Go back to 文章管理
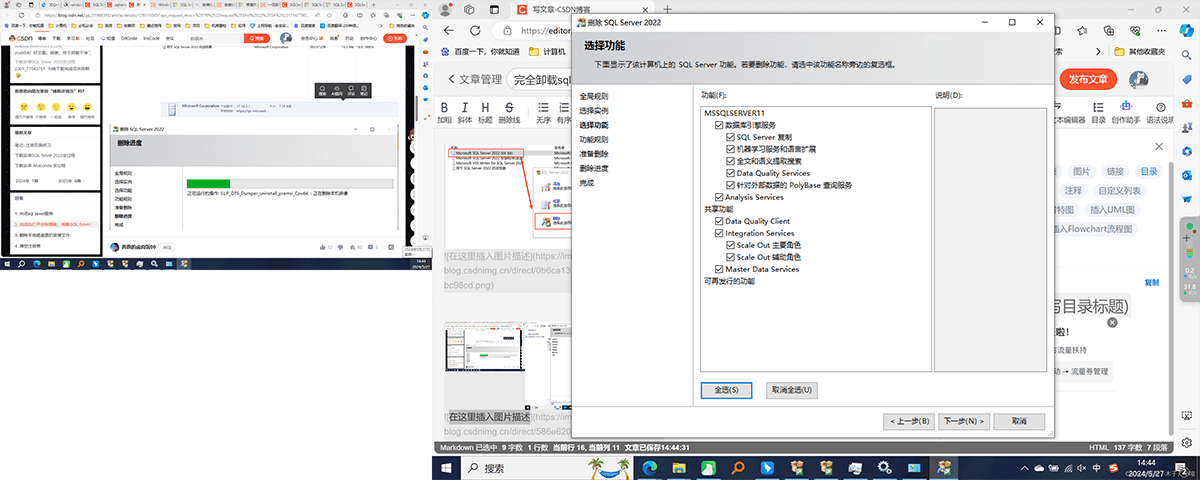Viewport: 1200px width, 480px height. (474, 79)
